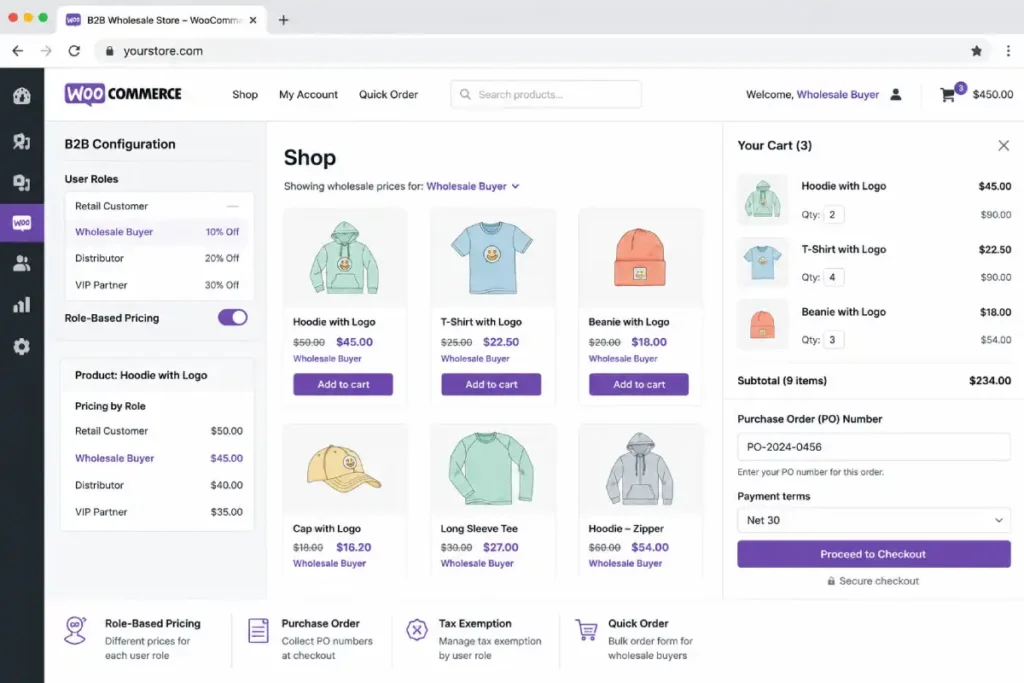
Task: Select the Wholesale Buyer 10% Off role
Action: 157,232
